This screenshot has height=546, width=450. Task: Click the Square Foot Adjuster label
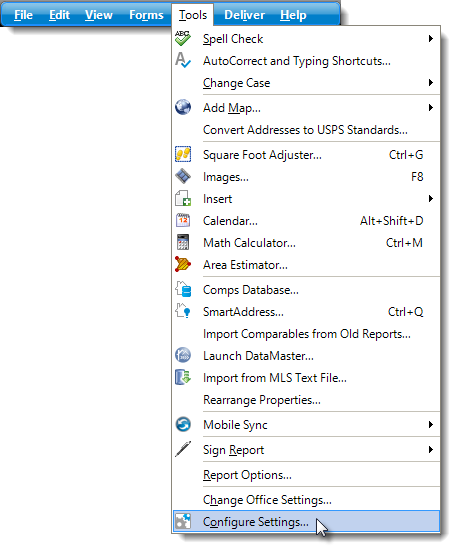pyautogui.click(x=262, y=155)
